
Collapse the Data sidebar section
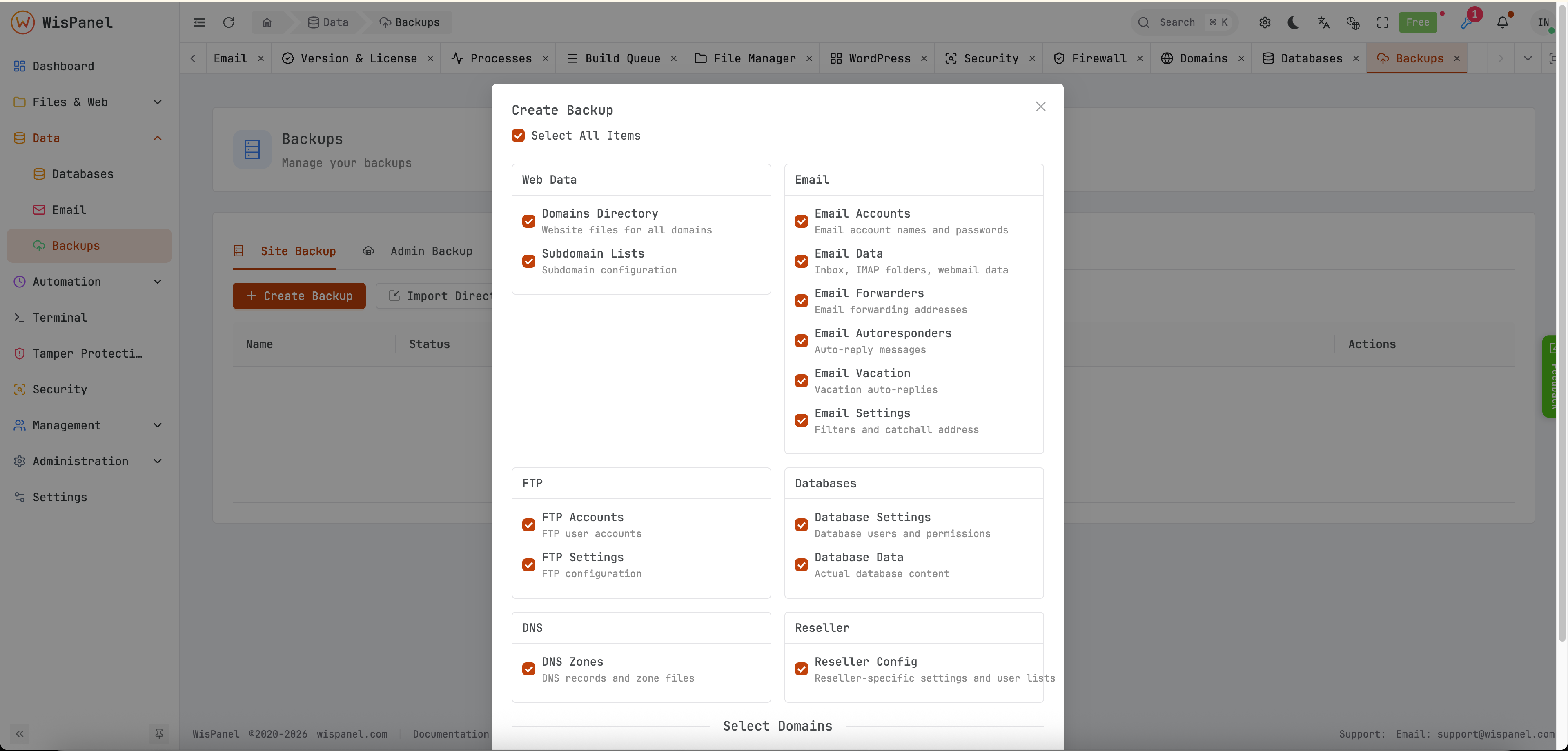pyautogui.click(x=89, y=138)
